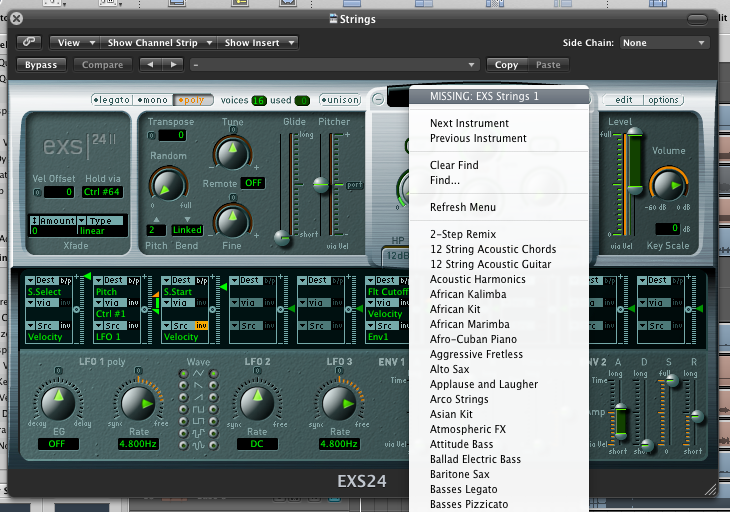
Task: Toggle unison mode
Action: coord(340,100)
